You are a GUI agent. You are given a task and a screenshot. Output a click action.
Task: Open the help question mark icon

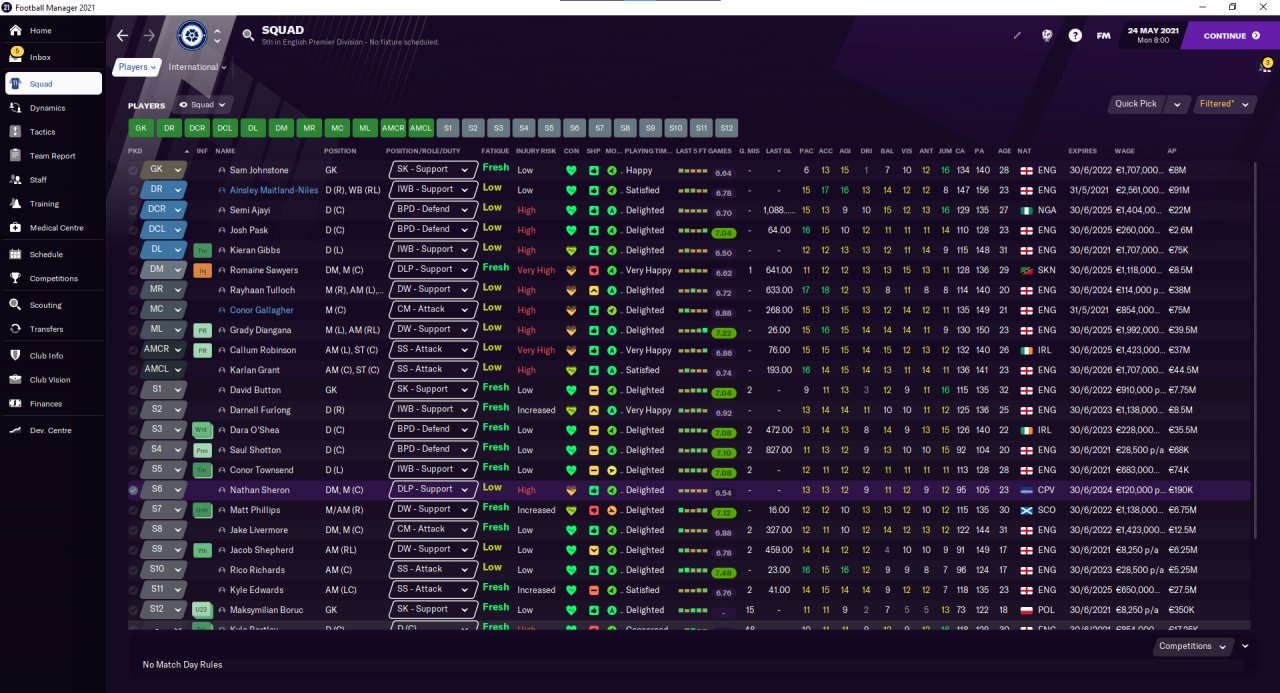(1075, 35)
